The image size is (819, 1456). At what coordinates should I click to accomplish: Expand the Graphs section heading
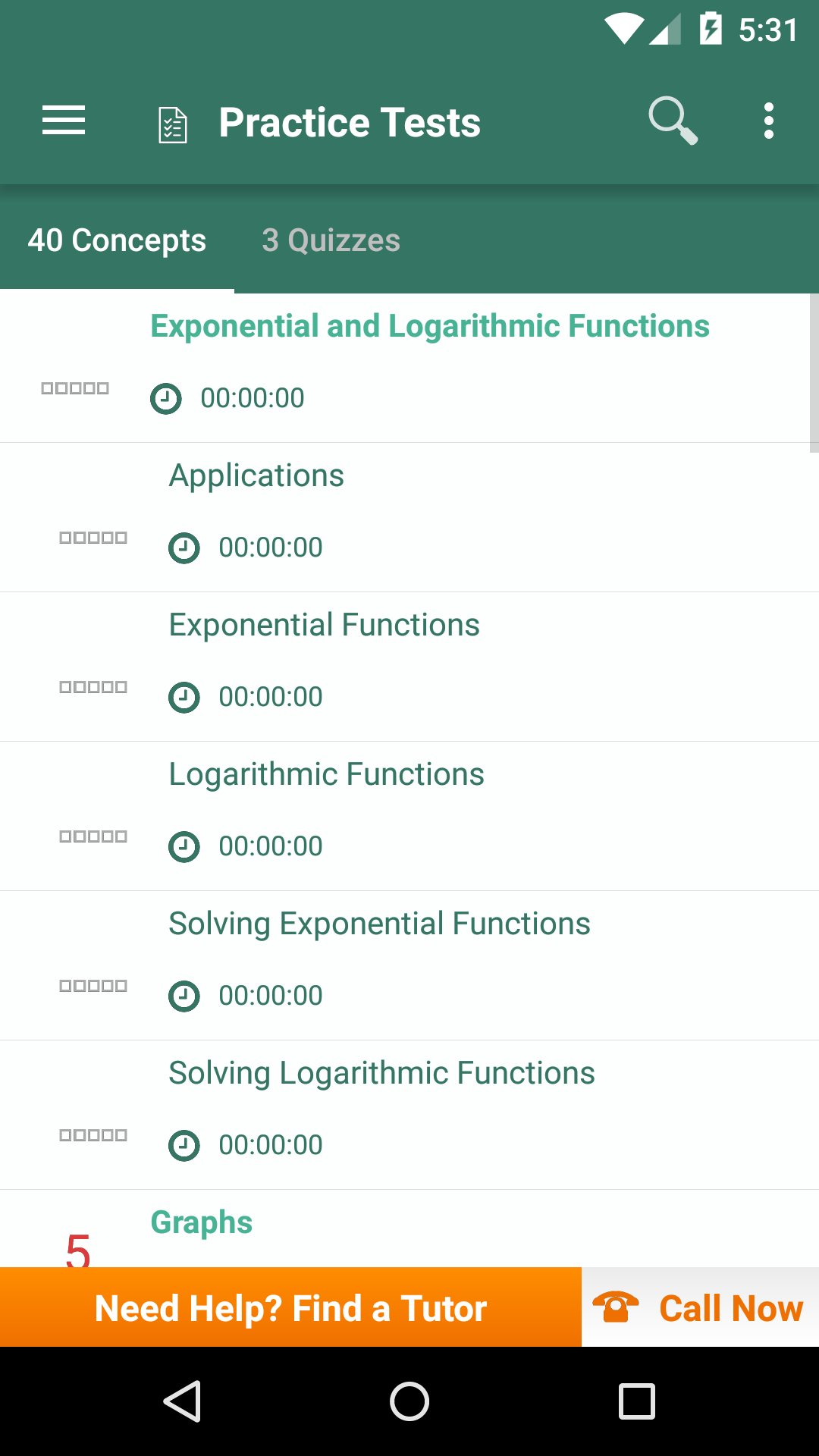tap(202, 1222)
